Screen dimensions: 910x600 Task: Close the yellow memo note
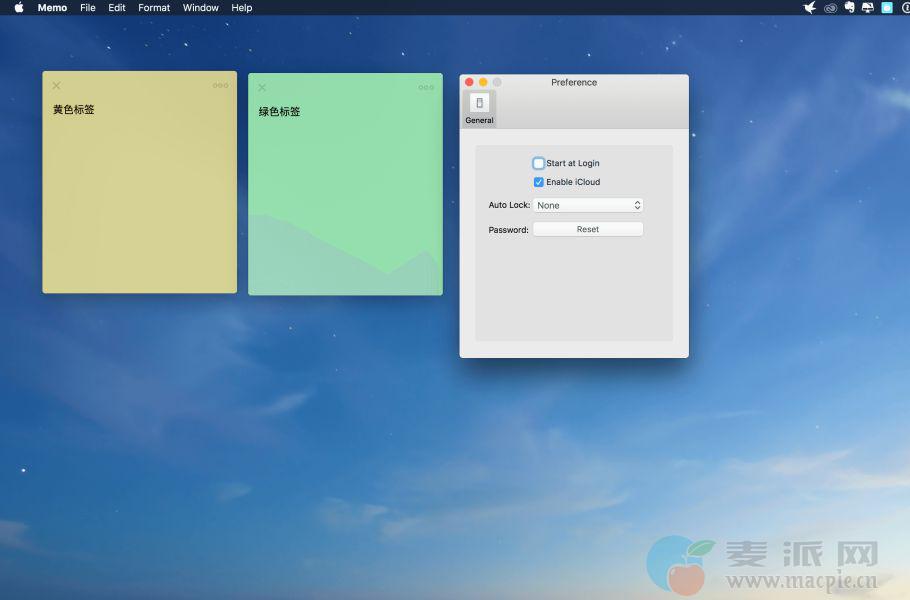[56, 86]
